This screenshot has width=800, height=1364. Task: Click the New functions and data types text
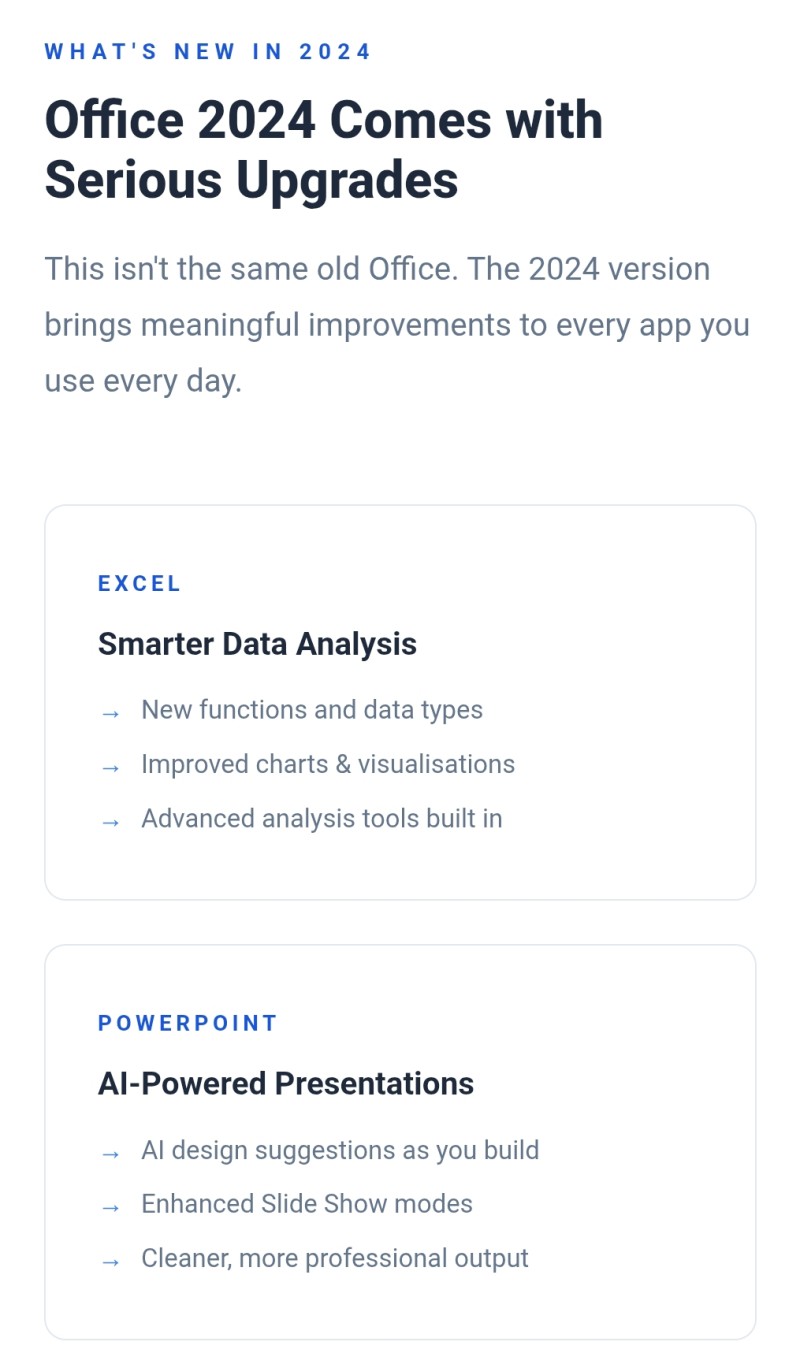point(312,710)
